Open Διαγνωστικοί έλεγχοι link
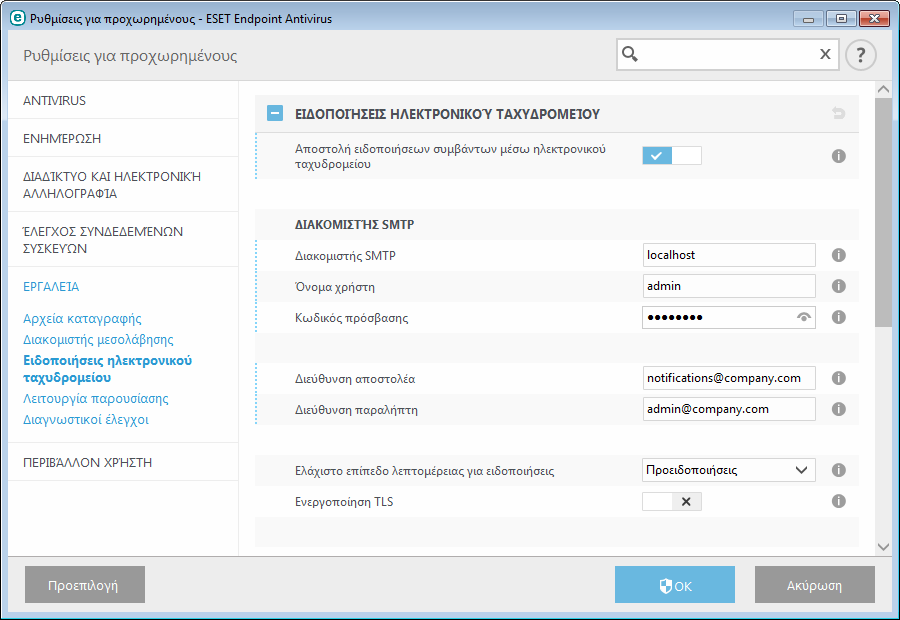The height and width of the screenshot is (620, 900). (x=86, y=420)
